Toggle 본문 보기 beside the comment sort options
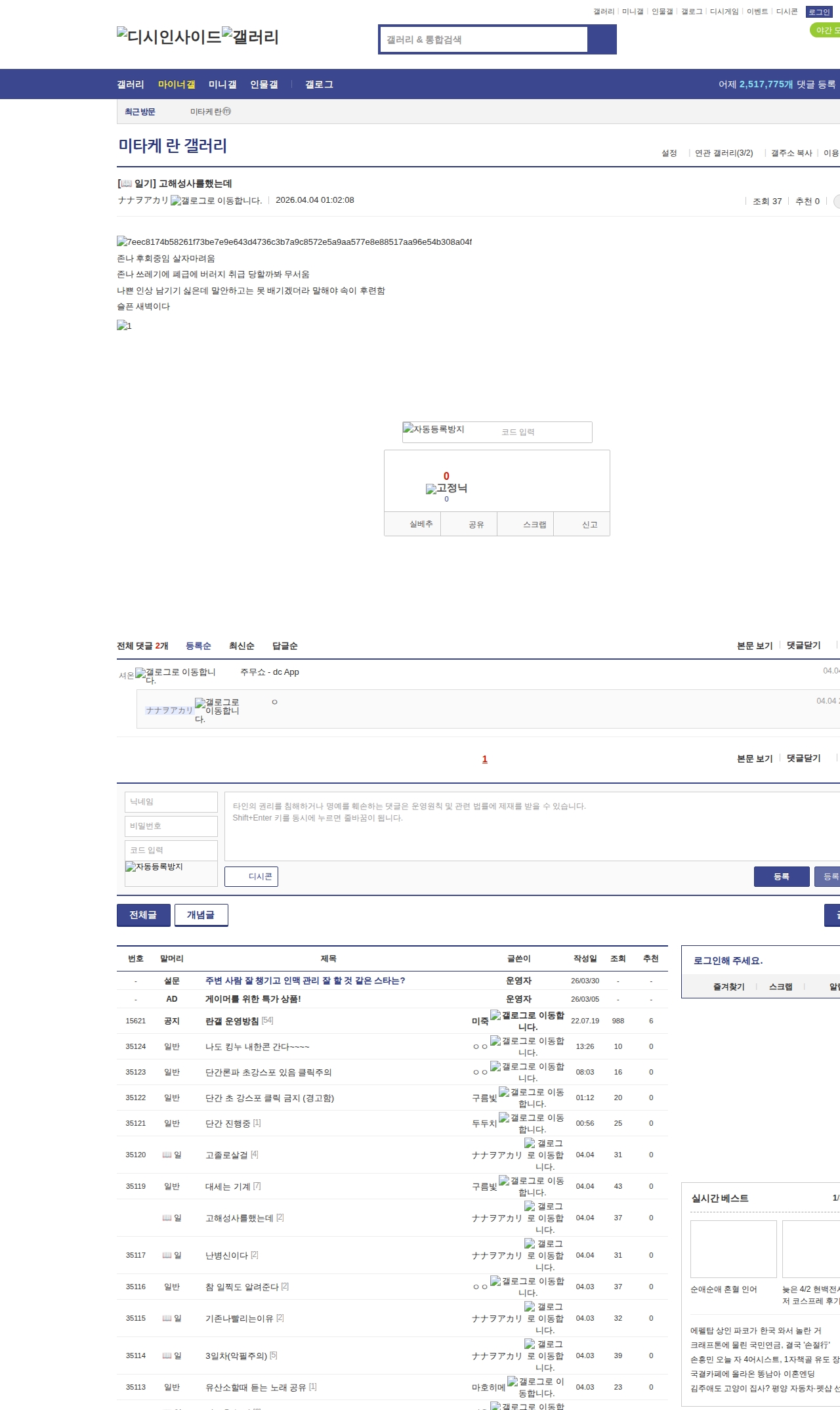 pyautogui.click(x=755, y=645)
